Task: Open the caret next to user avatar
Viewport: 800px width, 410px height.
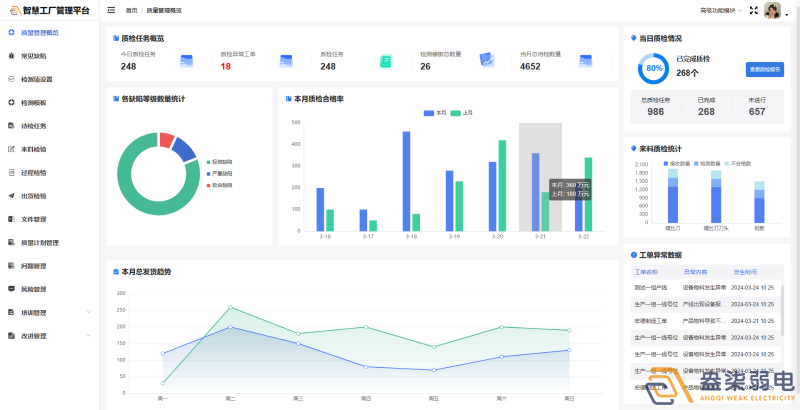Action: (786, 15)
